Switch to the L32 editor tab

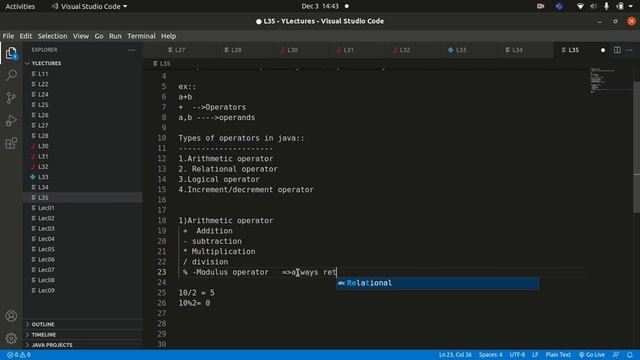point(401,50)
